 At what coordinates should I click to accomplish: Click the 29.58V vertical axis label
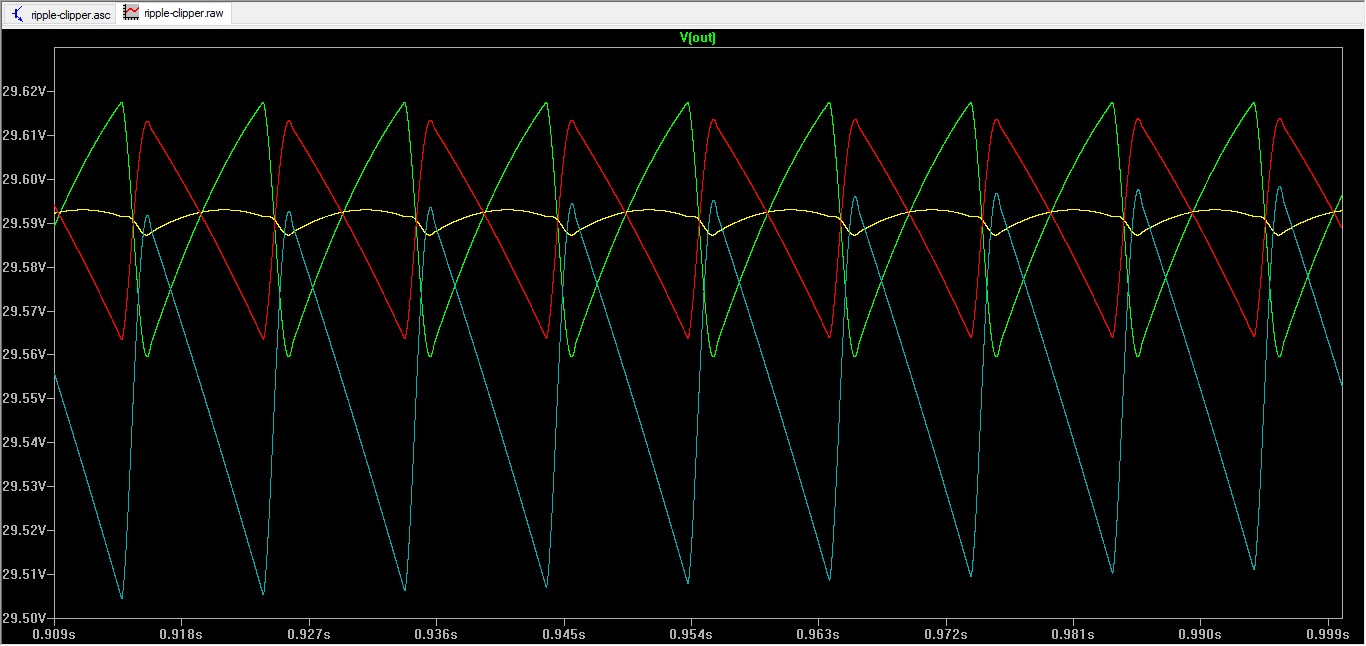coord(25,267)
